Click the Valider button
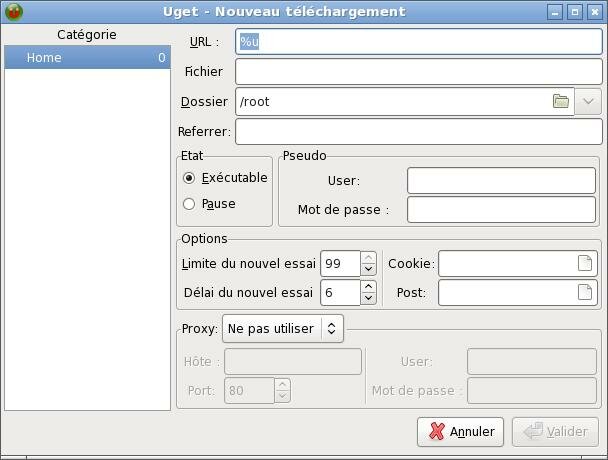 point(555,432)
